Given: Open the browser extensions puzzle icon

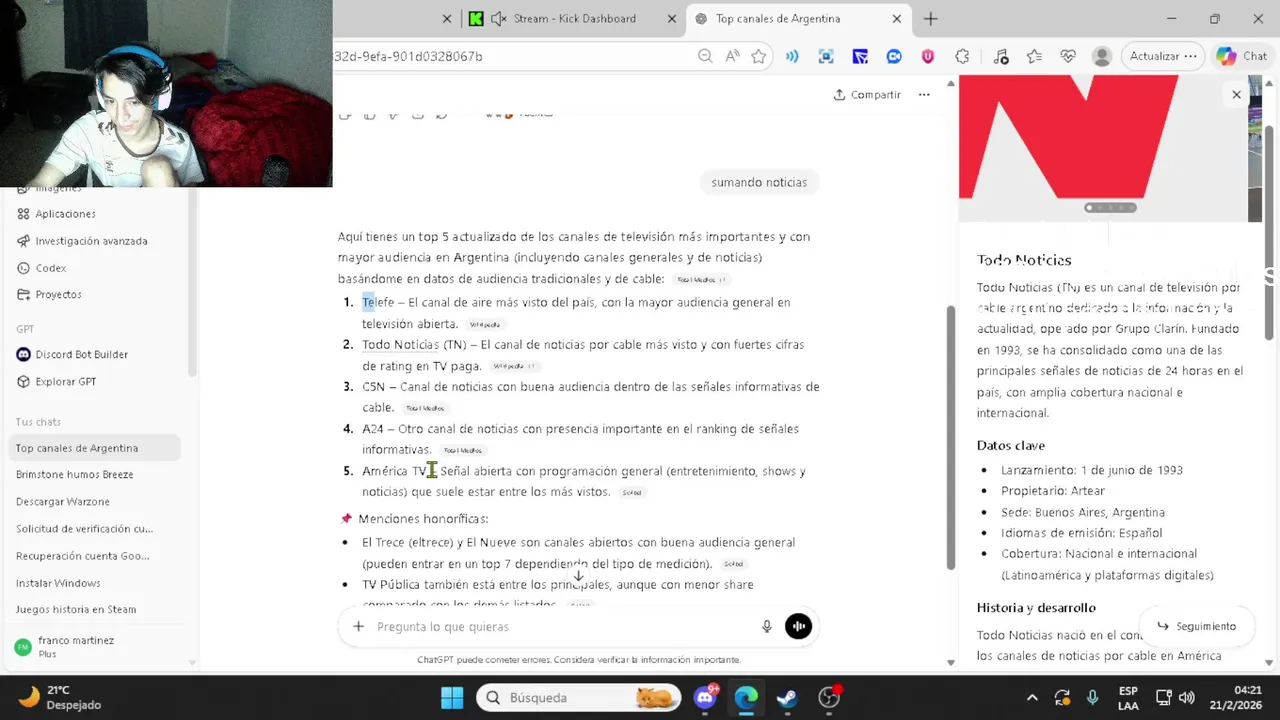Looking at the screenshot, I should point(962,57).
